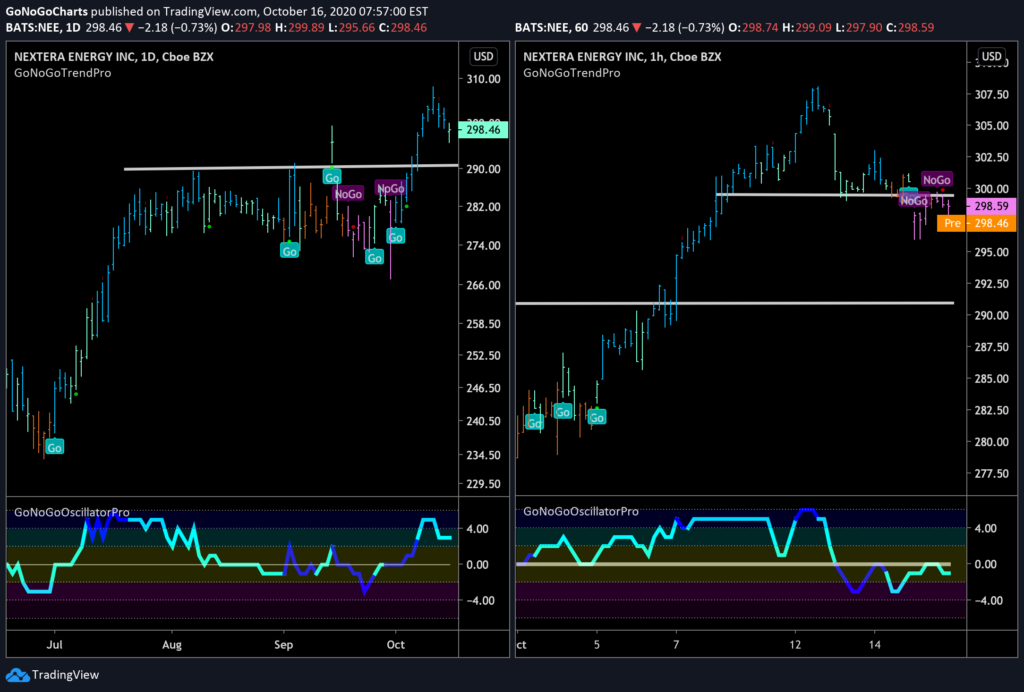Click the BATS:NEE, 1D symbol header
Viewport: 1024px width, 692px height.
42,27
